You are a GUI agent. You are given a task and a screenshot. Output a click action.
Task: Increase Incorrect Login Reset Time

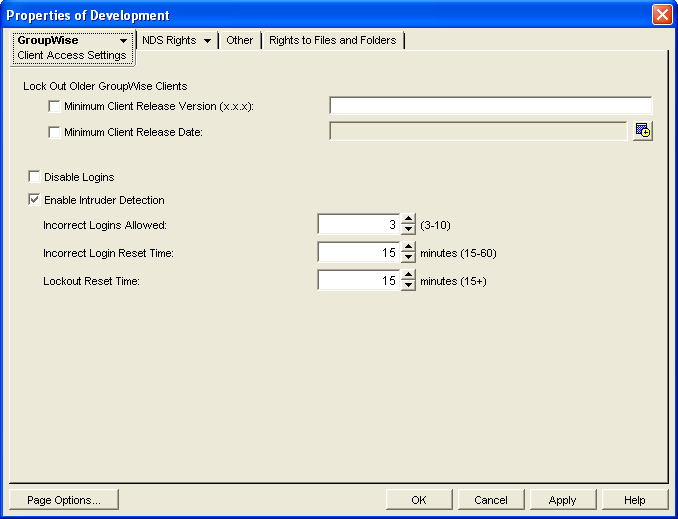coord(408,247)
